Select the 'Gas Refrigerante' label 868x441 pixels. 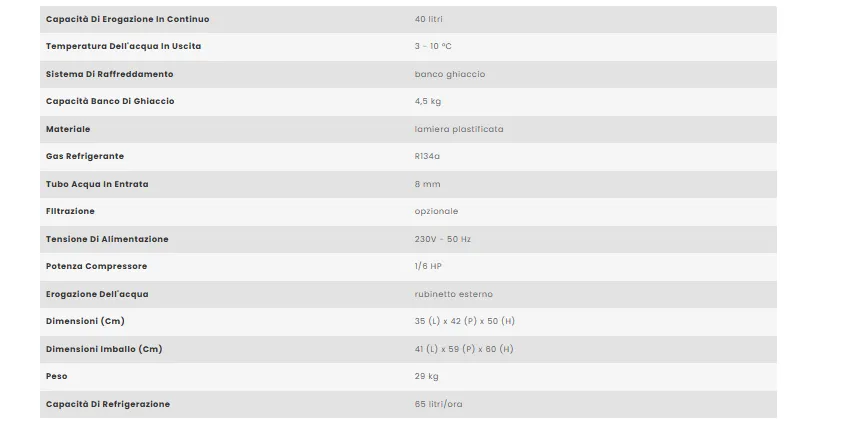(85, 157)
